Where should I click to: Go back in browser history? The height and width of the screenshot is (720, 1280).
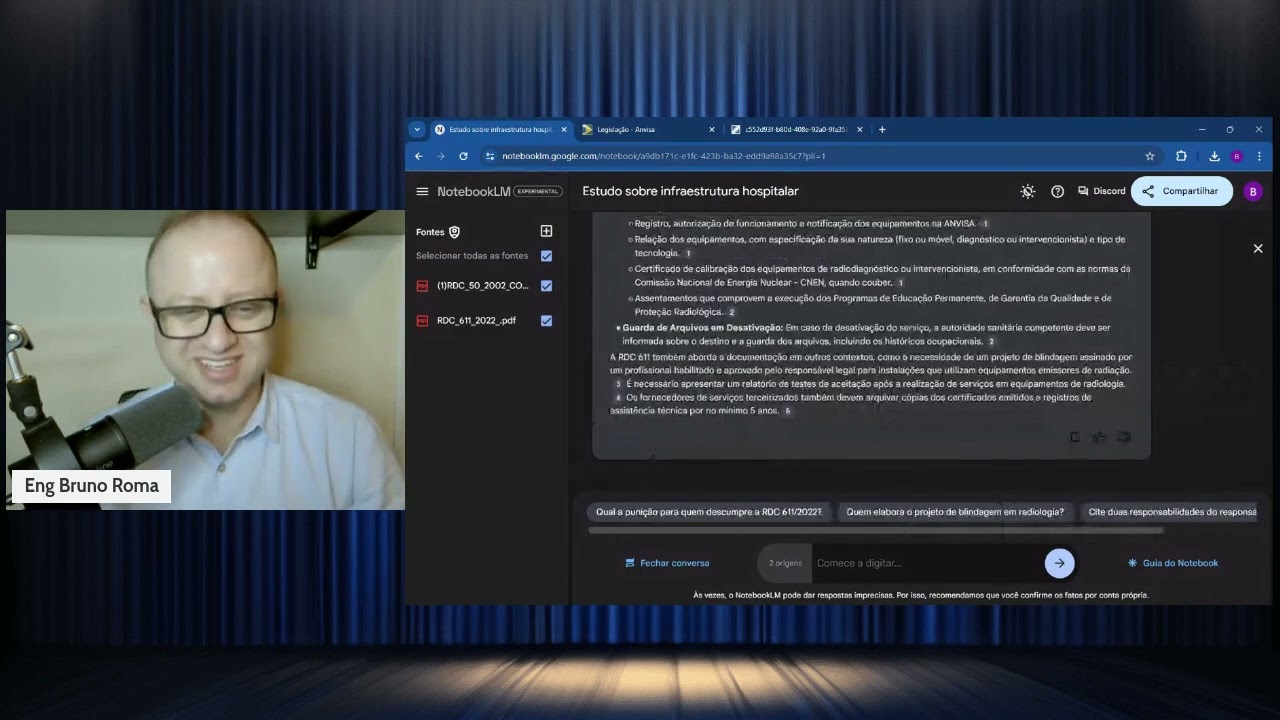[419, 156]
